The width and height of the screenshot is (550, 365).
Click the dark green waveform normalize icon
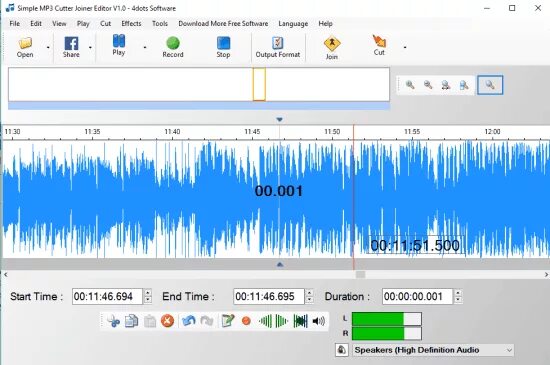tap(301, 321)
